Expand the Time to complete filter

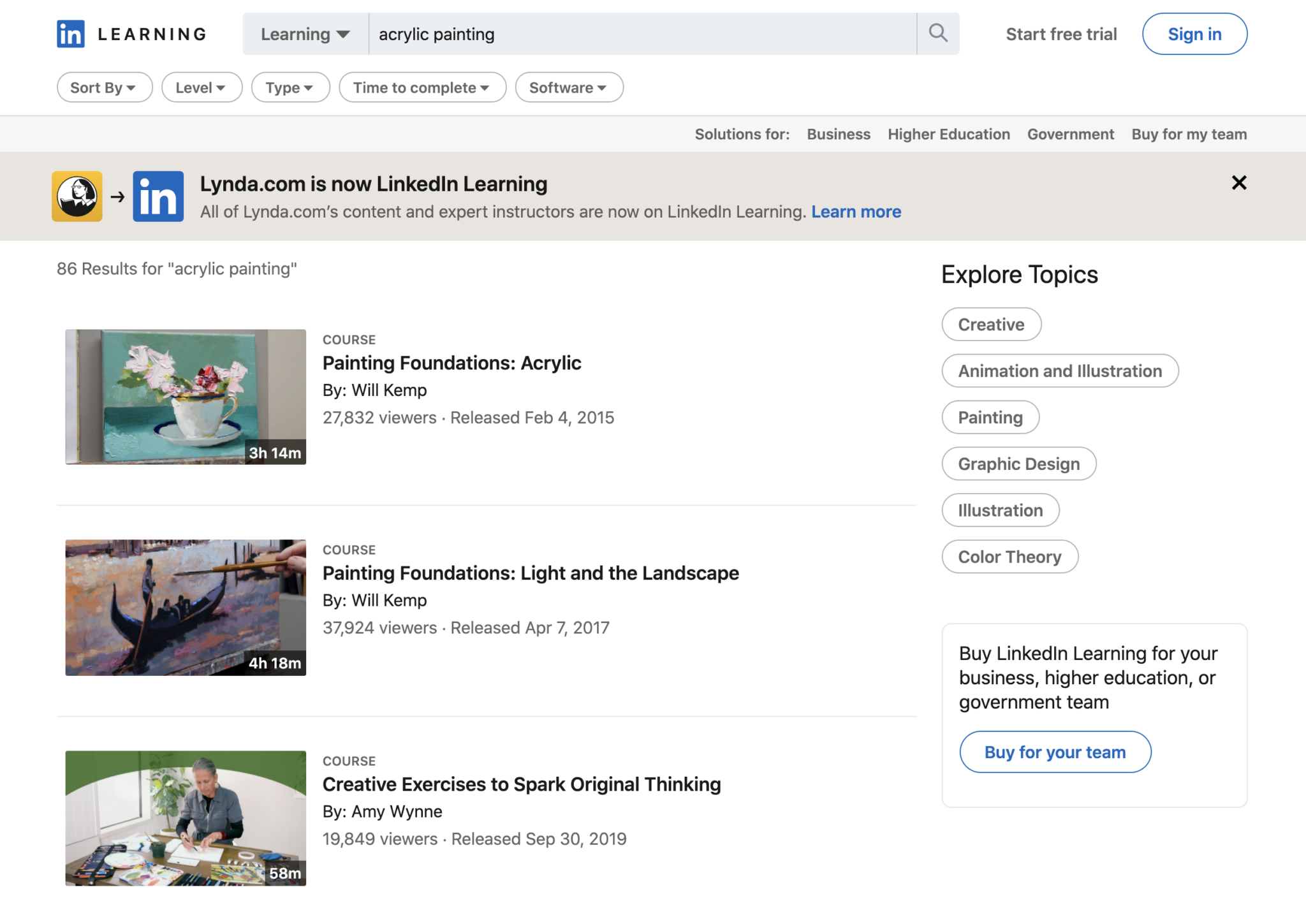pyautogui.click(x=422, y=87)
